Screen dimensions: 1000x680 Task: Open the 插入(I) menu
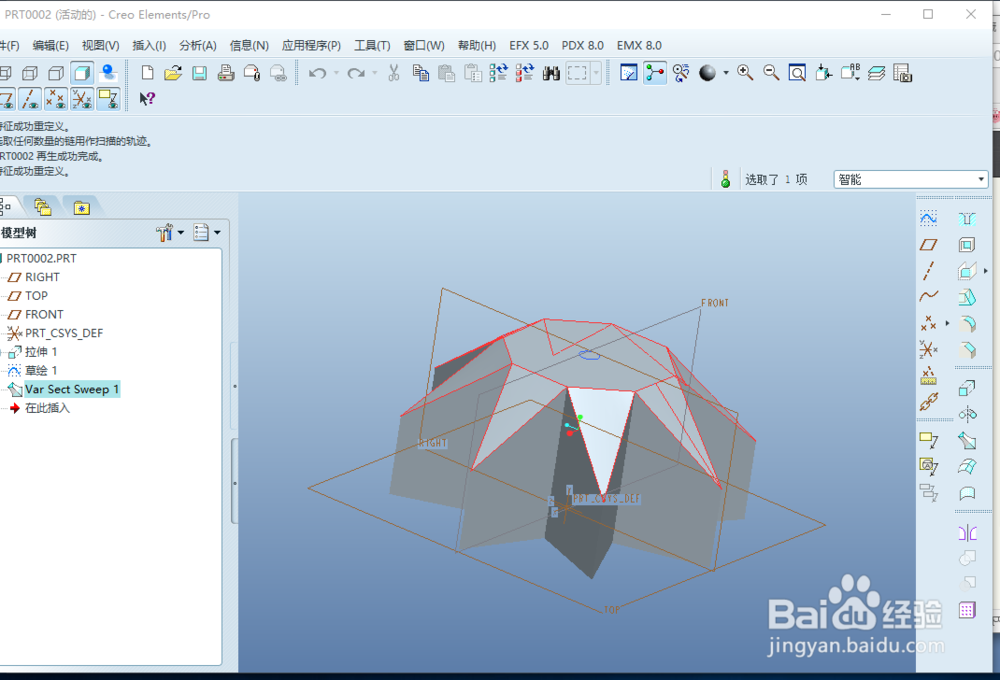pyautogui.click(x=149, y=45)
